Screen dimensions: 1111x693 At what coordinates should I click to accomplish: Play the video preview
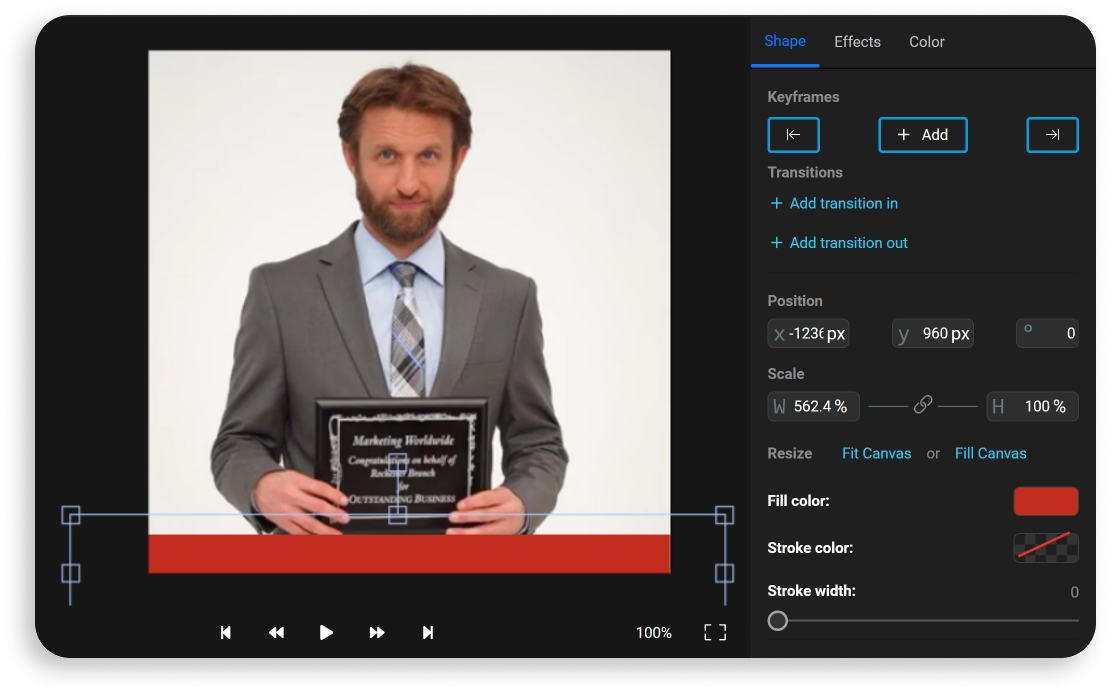(x=326, y=632)
